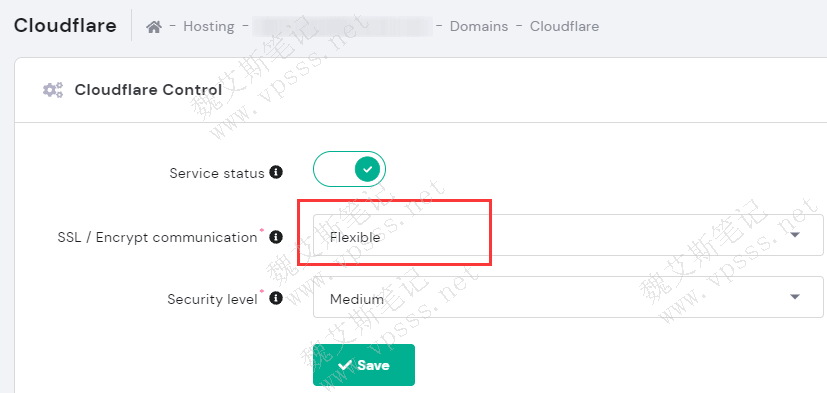The height and width of the screenshot is (393, 827).
Task: Click the Security level dropdown caret
Action: [795, 297]
